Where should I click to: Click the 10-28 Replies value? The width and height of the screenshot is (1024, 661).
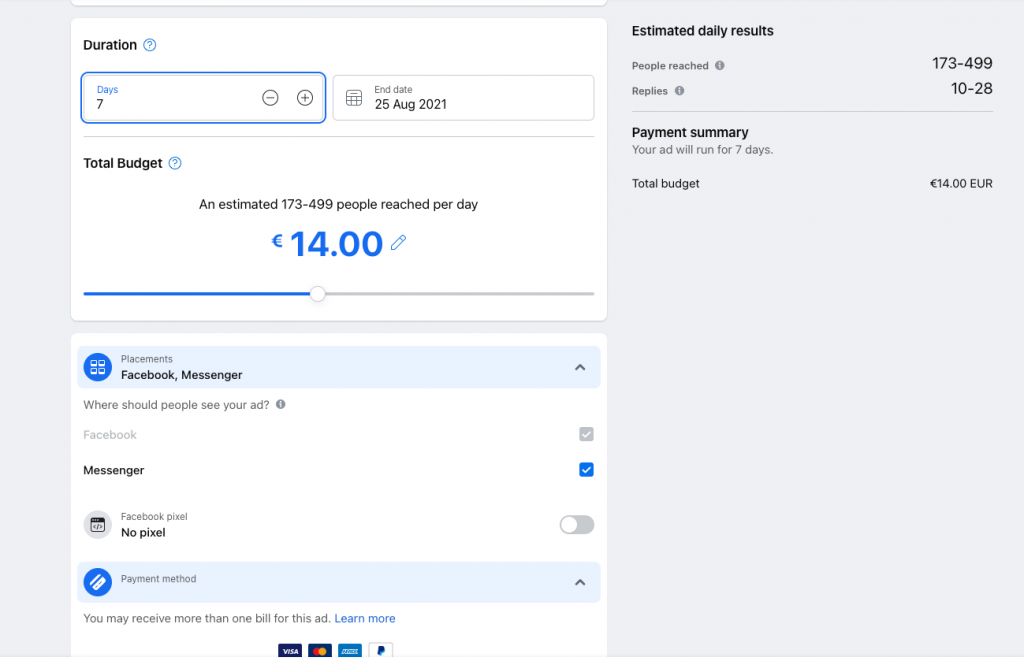click(972, 89)
